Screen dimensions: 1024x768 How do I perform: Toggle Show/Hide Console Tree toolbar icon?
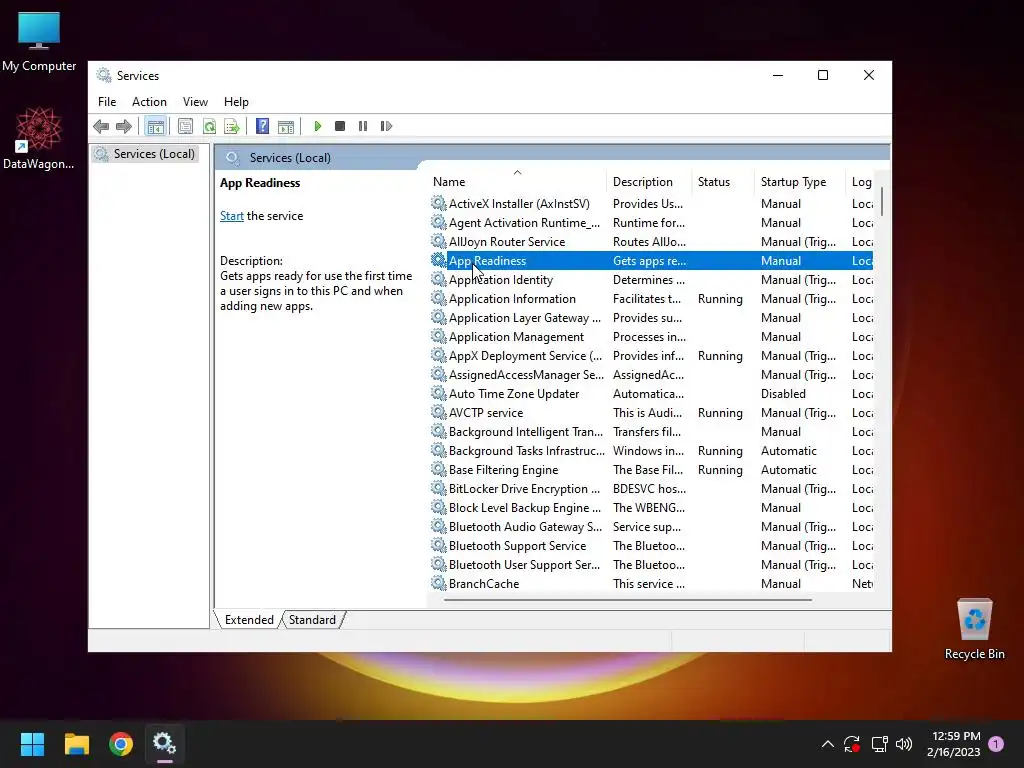[x=155, y=126]
